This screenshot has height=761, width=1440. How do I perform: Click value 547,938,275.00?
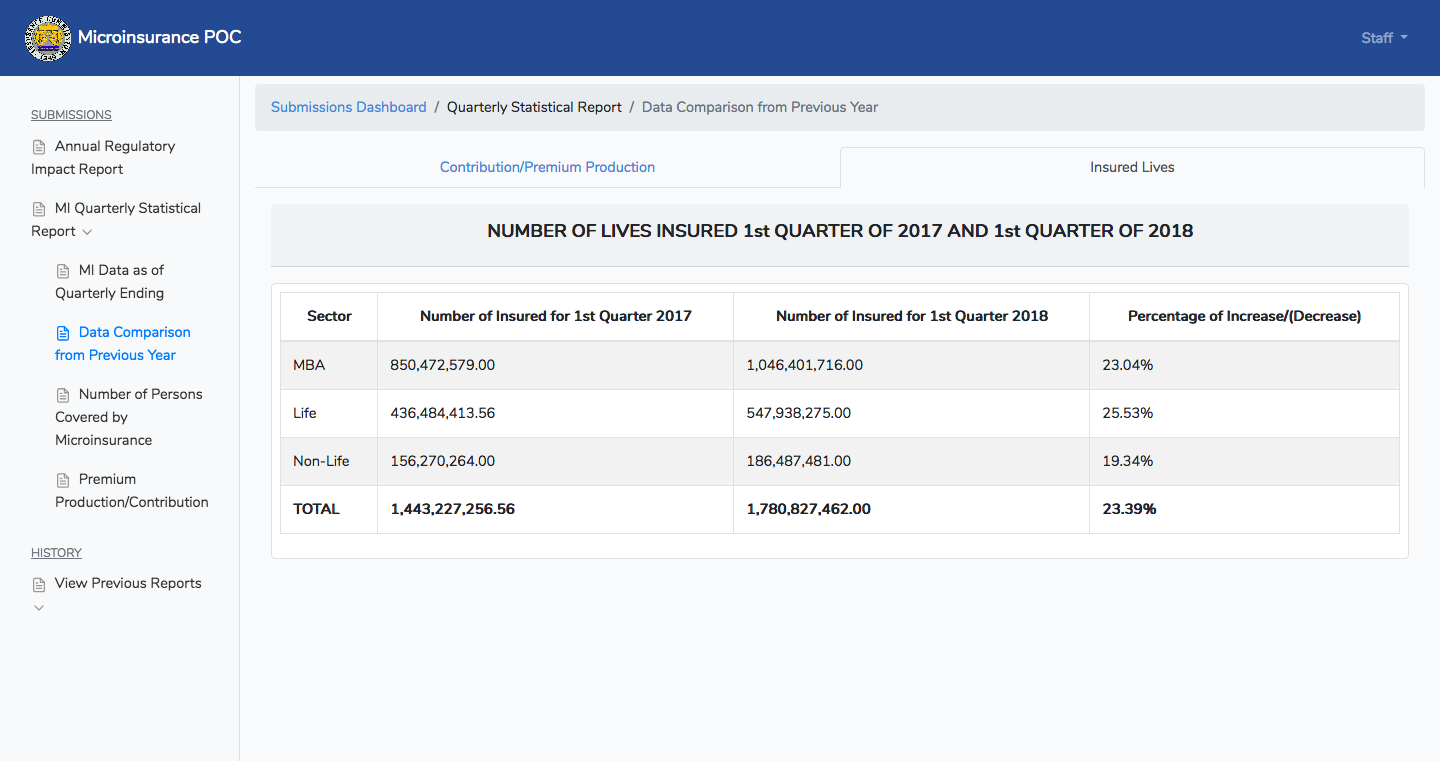[x=799, y=413]
